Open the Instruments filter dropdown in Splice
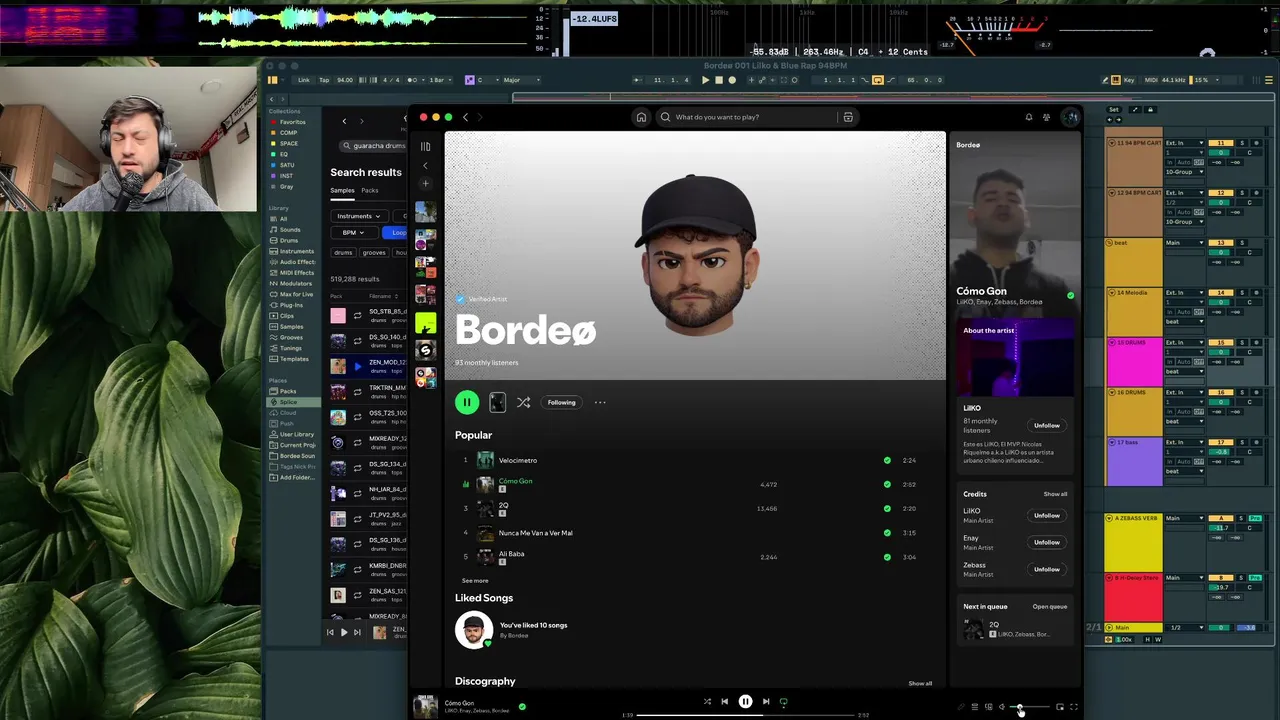Screen dimensions: 1280x720 point(358,216)
